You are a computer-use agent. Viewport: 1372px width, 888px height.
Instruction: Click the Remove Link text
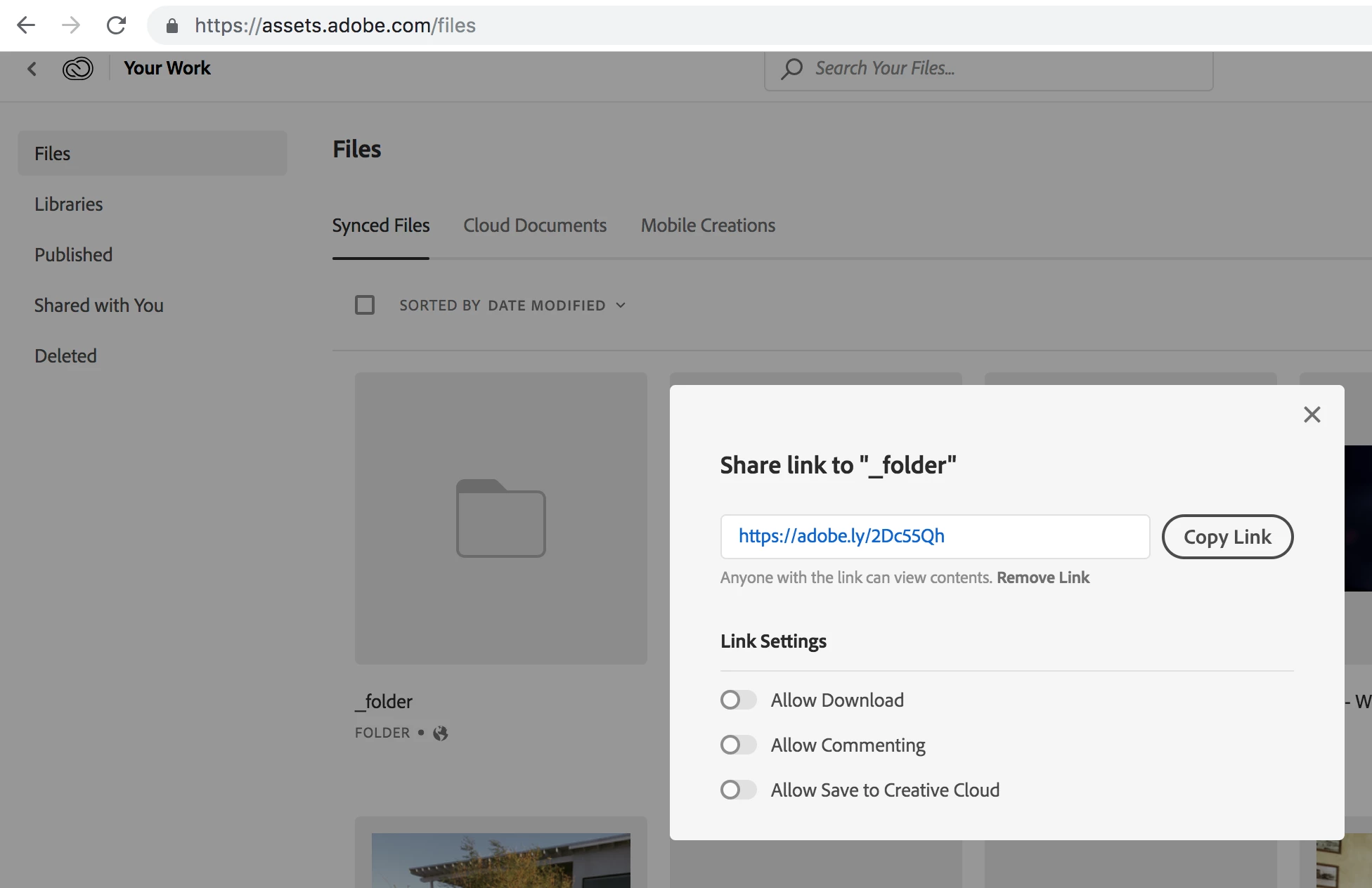click(x=1042, y=577)
